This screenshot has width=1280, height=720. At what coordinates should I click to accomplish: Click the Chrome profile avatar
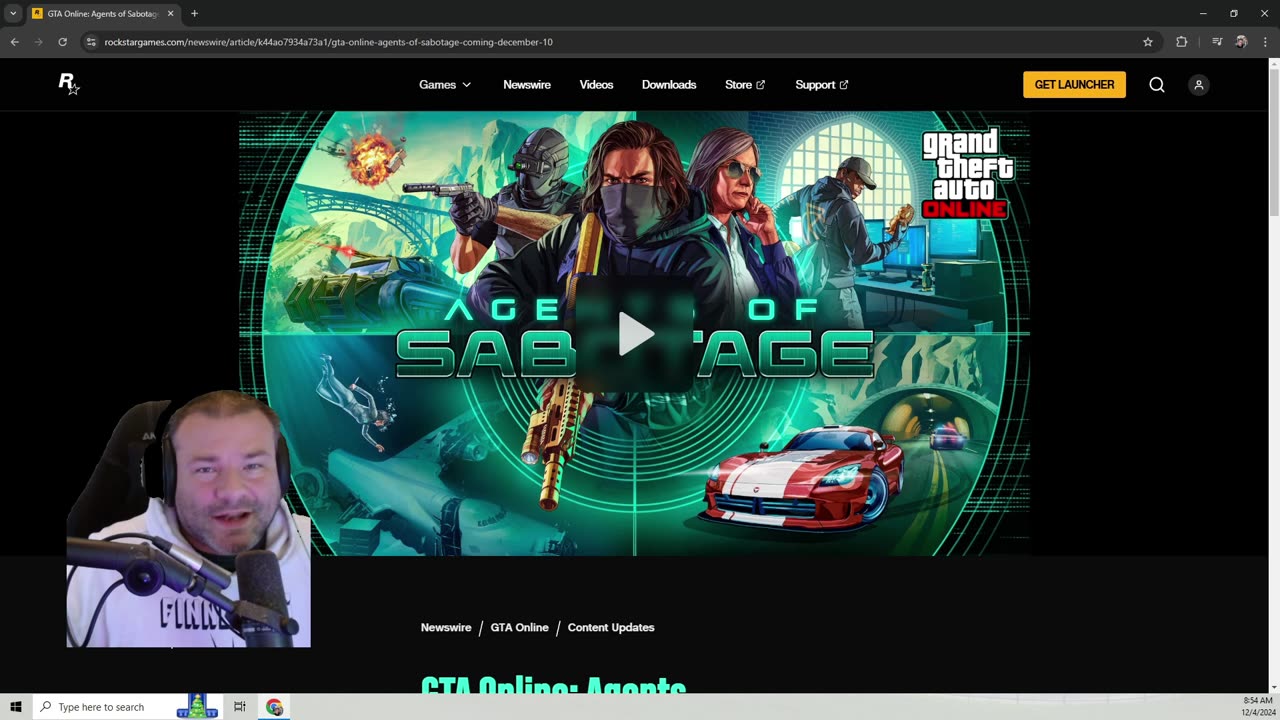coord(1241,42)
